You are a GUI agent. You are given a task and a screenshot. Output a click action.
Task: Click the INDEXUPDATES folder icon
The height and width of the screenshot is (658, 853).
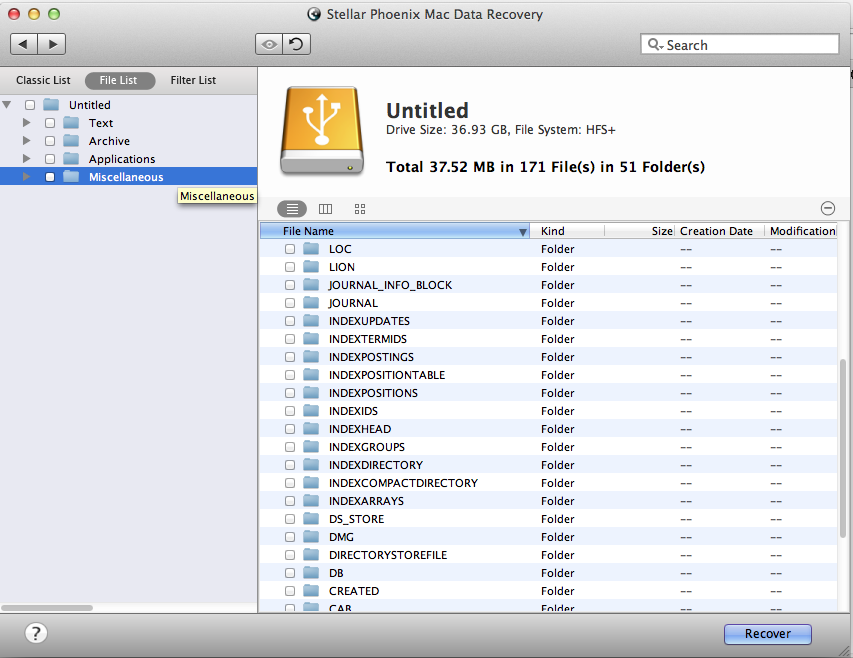tap(311, 320)
